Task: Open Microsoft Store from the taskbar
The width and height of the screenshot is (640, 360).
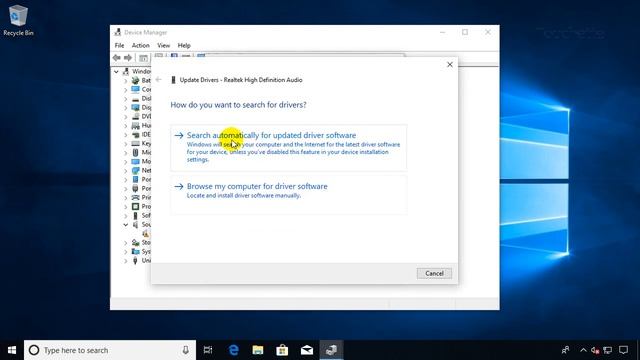Action: click(x=282, y=350)
